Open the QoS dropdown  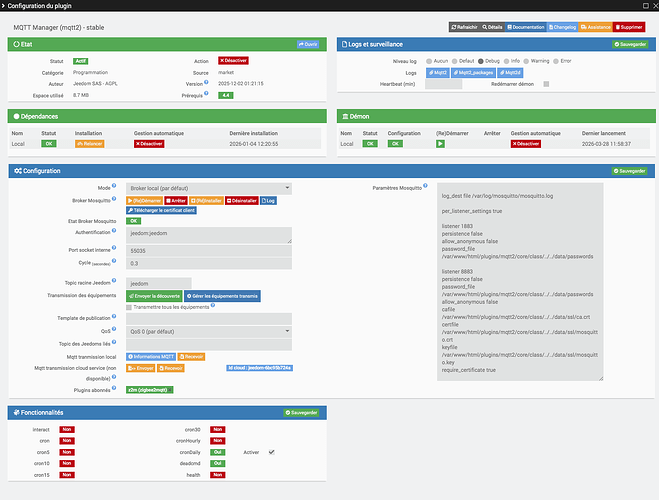[209, 332]
